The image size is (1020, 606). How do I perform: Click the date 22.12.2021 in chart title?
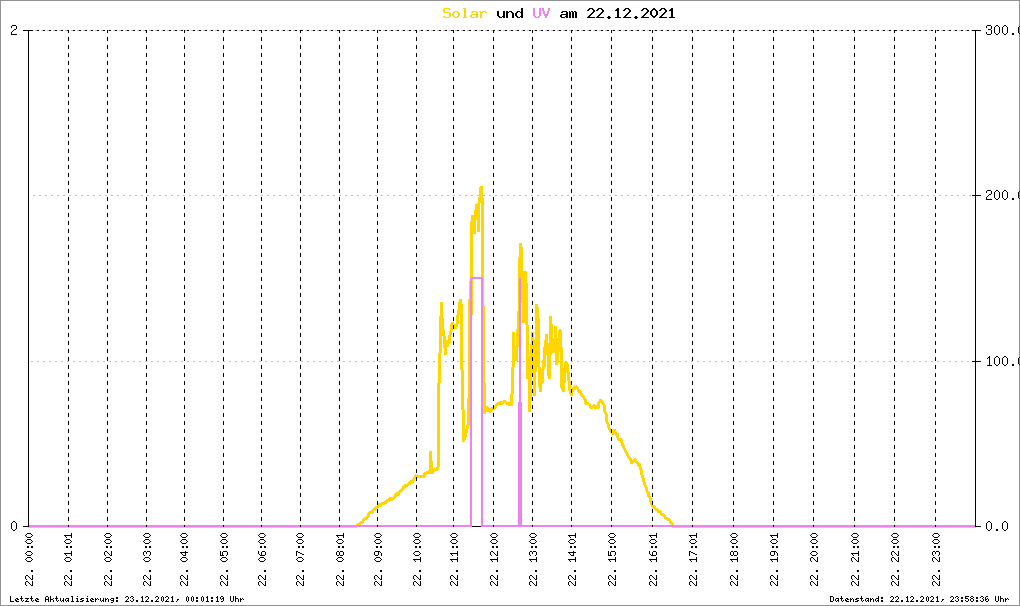pos(632,13)
